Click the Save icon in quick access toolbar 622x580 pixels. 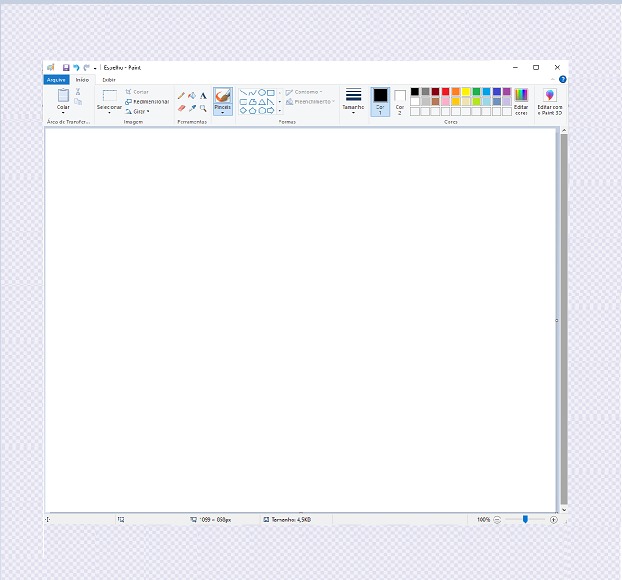coord(66,67)
